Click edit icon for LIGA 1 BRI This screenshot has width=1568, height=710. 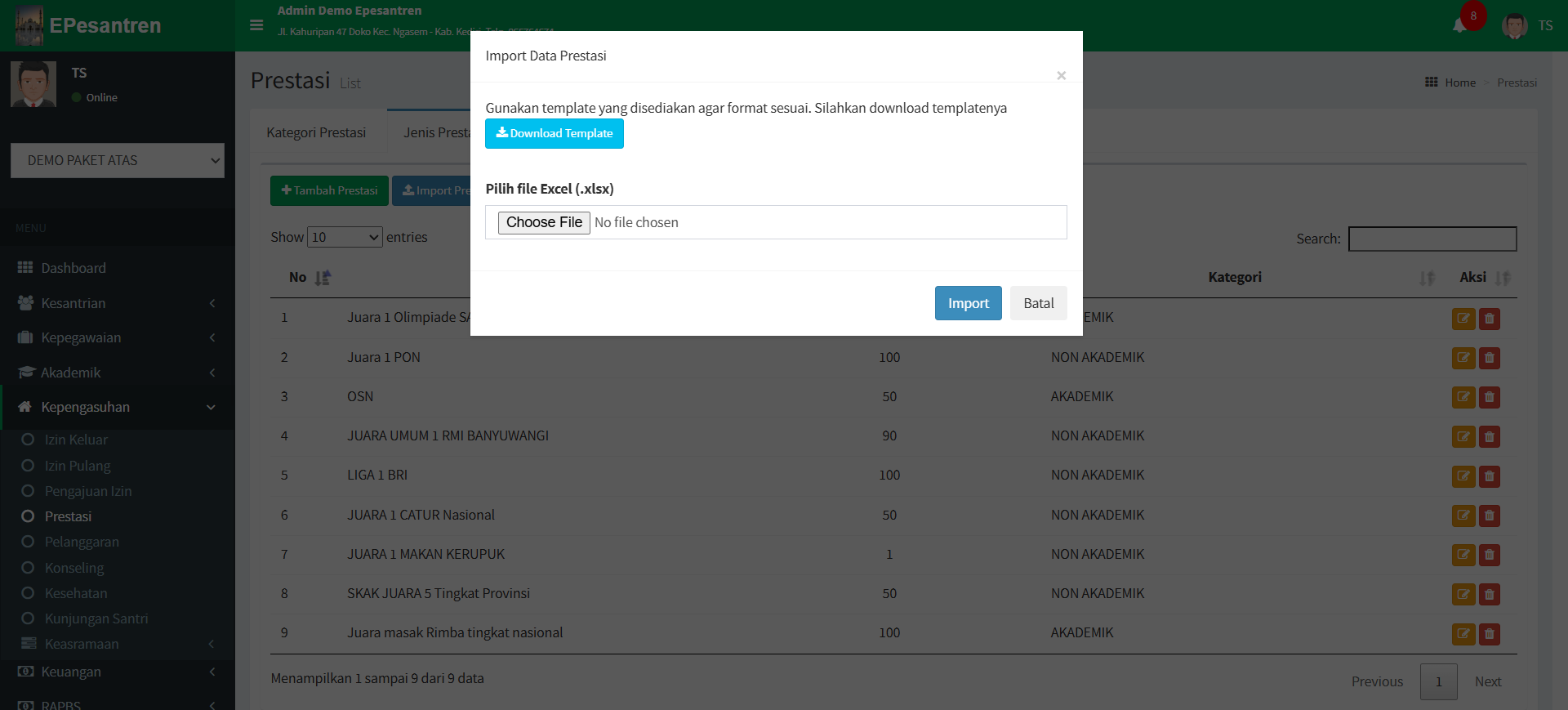(x=1463, y=476)
